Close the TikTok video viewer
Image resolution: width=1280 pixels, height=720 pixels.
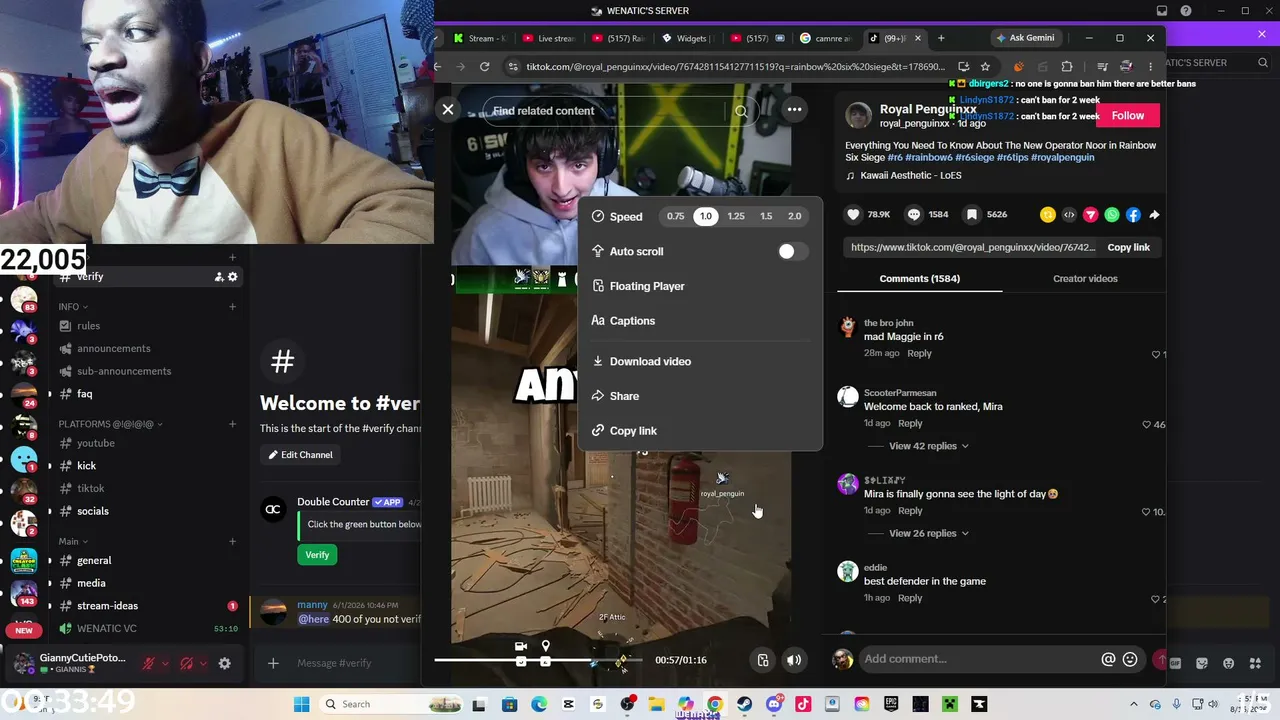click(448, 110)
